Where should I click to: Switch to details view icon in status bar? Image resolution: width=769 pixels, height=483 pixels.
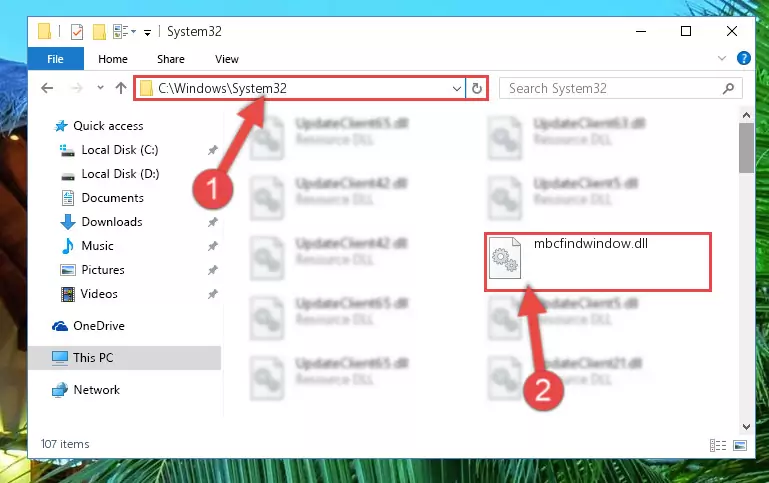click(718, 445)
